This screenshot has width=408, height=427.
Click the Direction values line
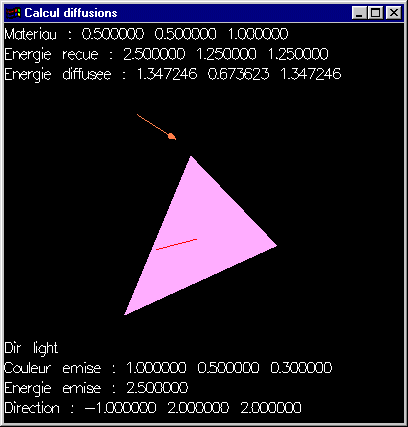coord(153,408)
